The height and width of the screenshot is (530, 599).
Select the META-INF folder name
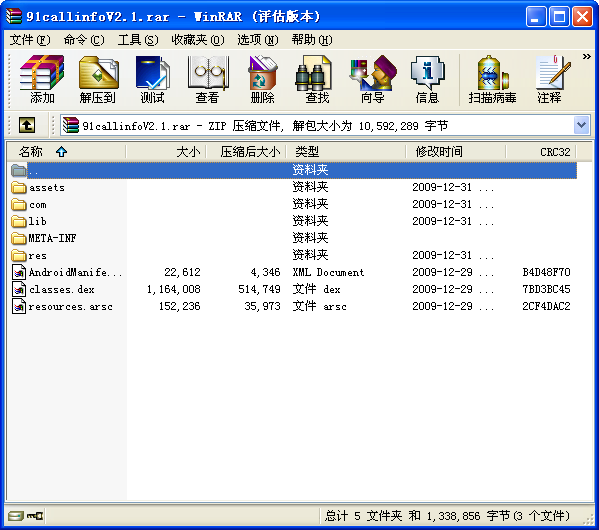coord(52,238)
